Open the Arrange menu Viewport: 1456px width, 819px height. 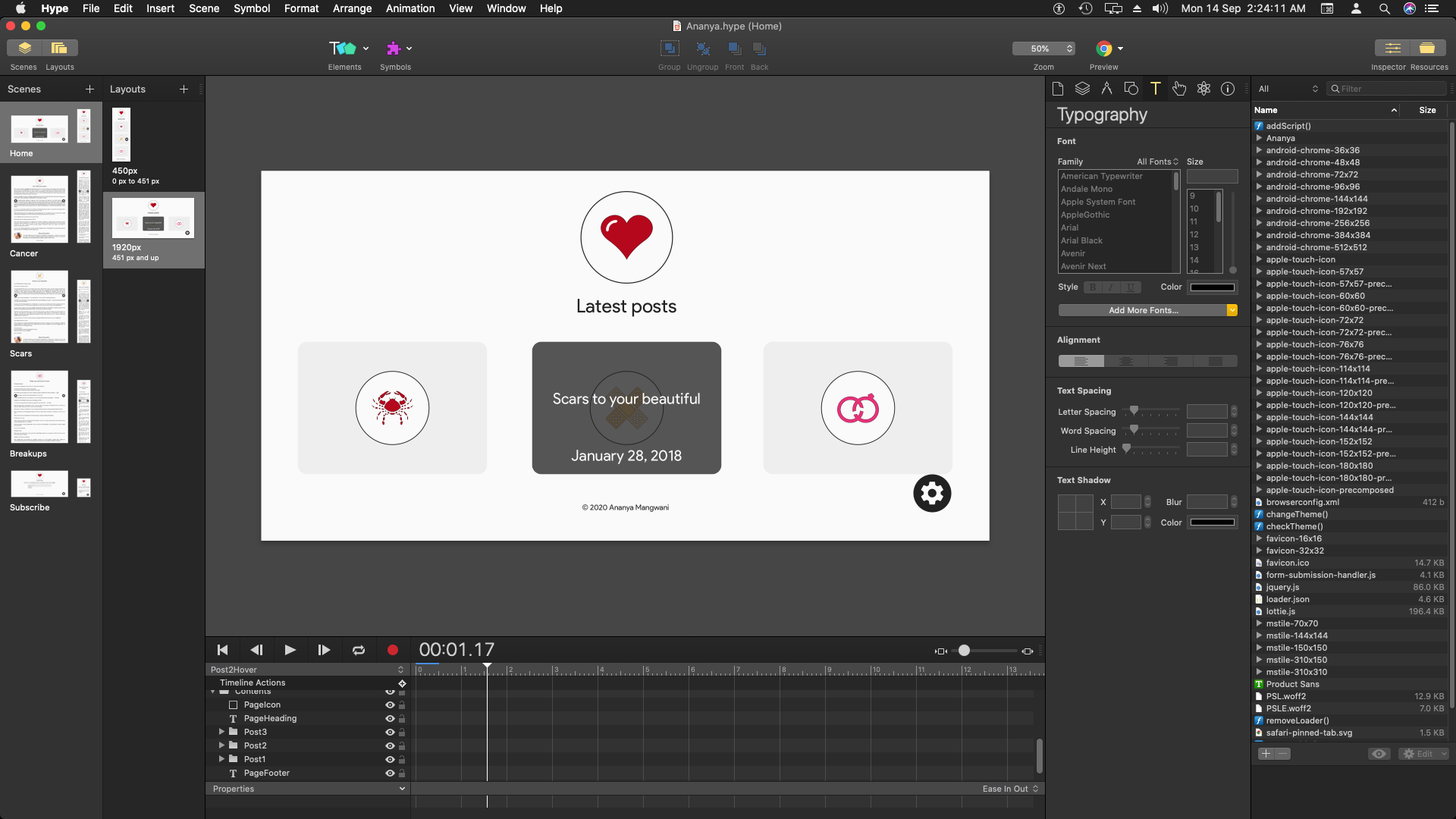[352, 8]
